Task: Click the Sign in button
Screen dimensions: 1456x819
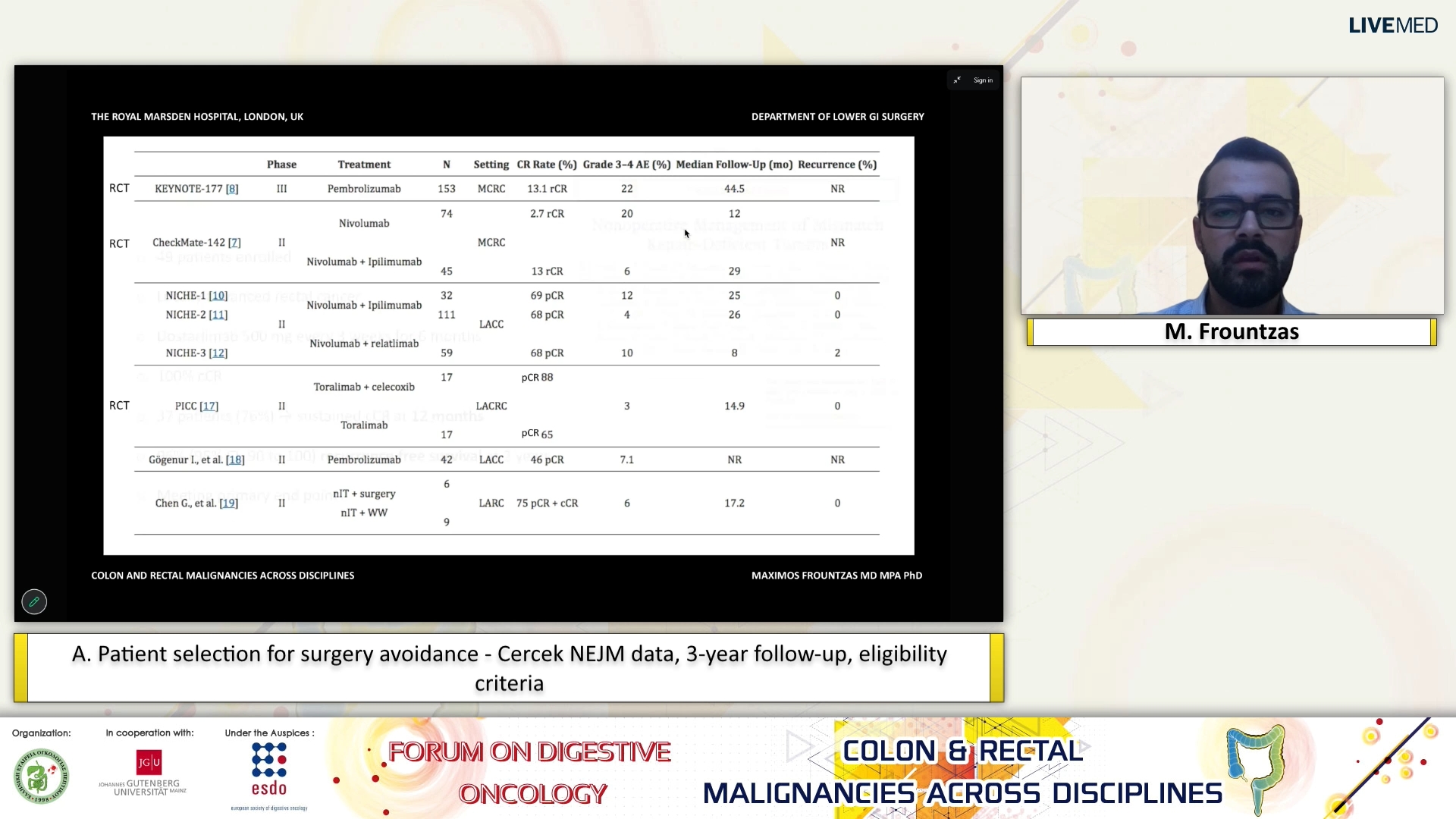Action: tap(983, 80)
